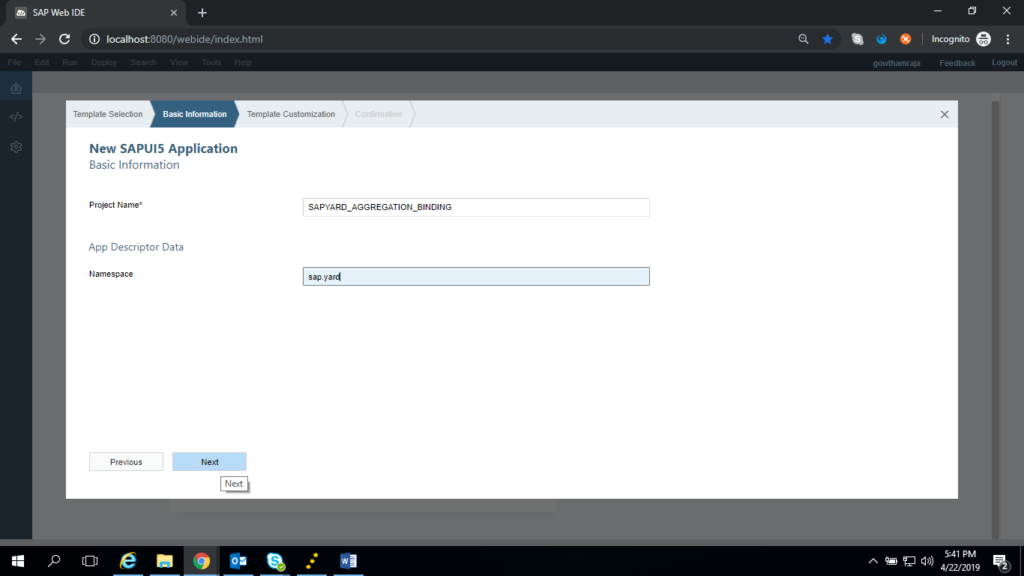Screen dimensions: 1024x576
Task: Close the New SAPUI5 Application wizard
Action: (x=944, y=114)
